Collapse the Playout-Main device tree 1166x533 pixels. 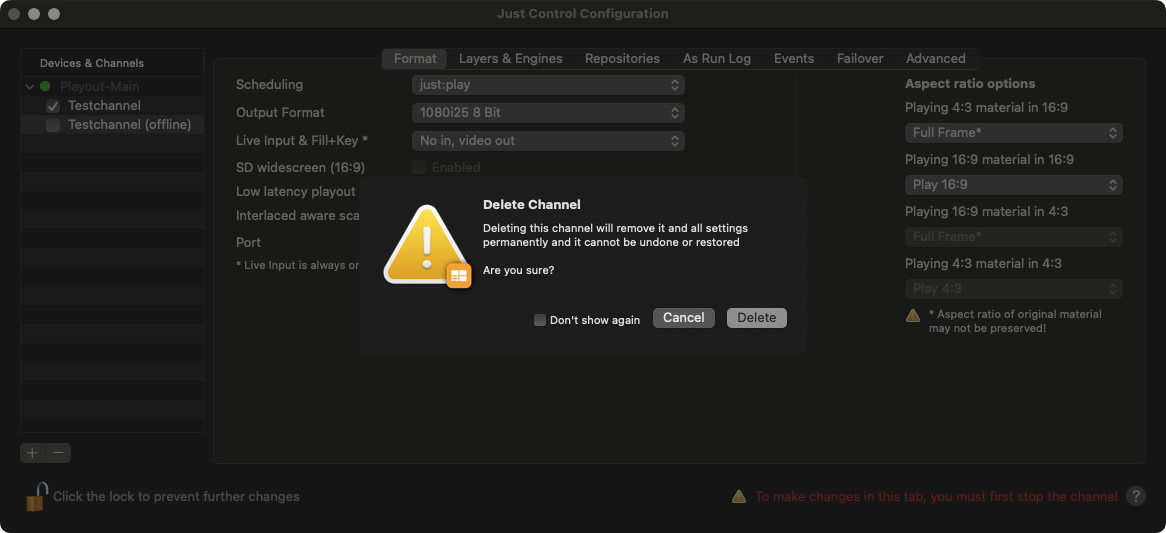point(30,86)
